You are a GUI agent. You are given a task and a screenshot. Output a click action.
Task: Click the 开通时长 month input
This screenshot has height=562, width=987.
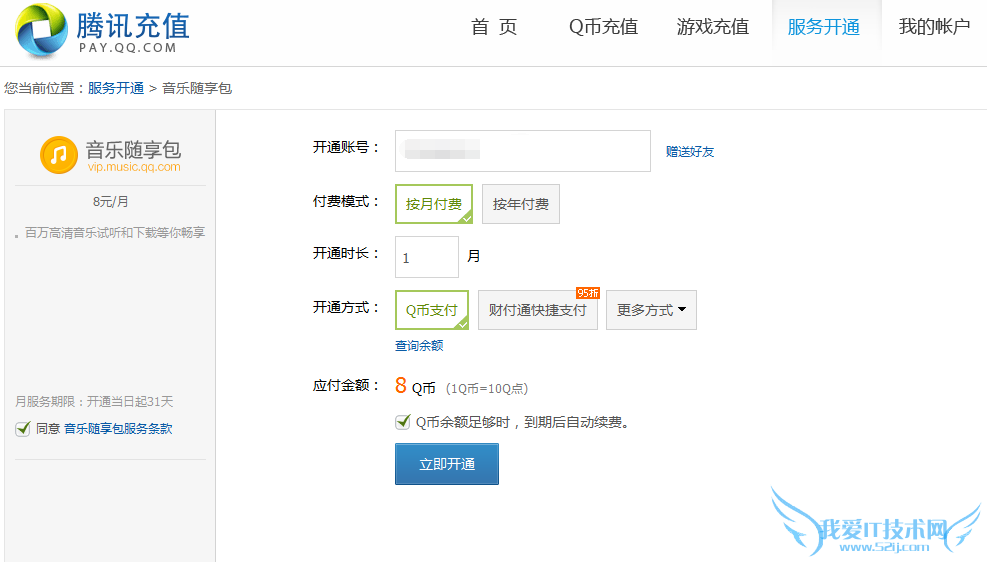[427, 257]
